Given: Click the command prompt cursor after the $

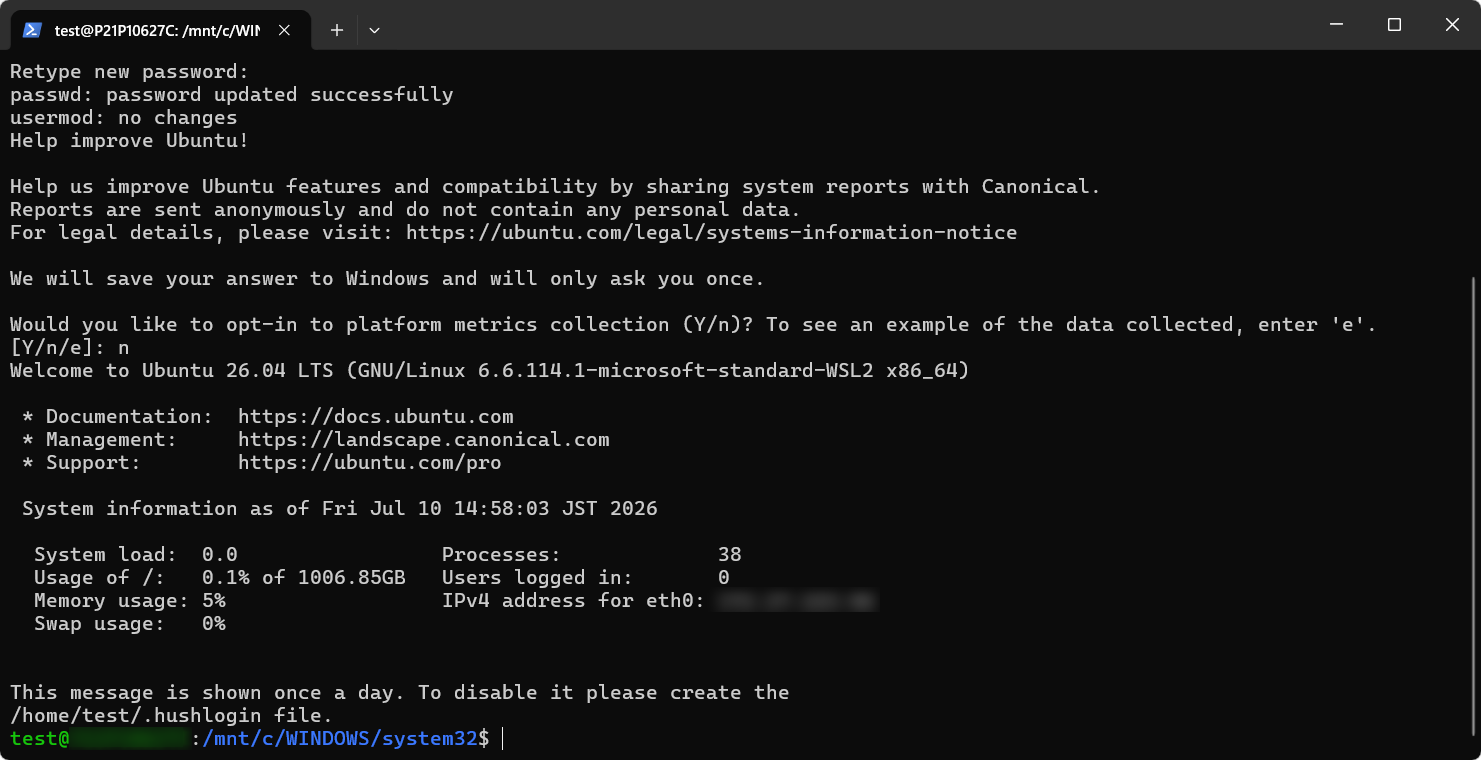Looking at the screenshot, I should click(x=503, y=739).
